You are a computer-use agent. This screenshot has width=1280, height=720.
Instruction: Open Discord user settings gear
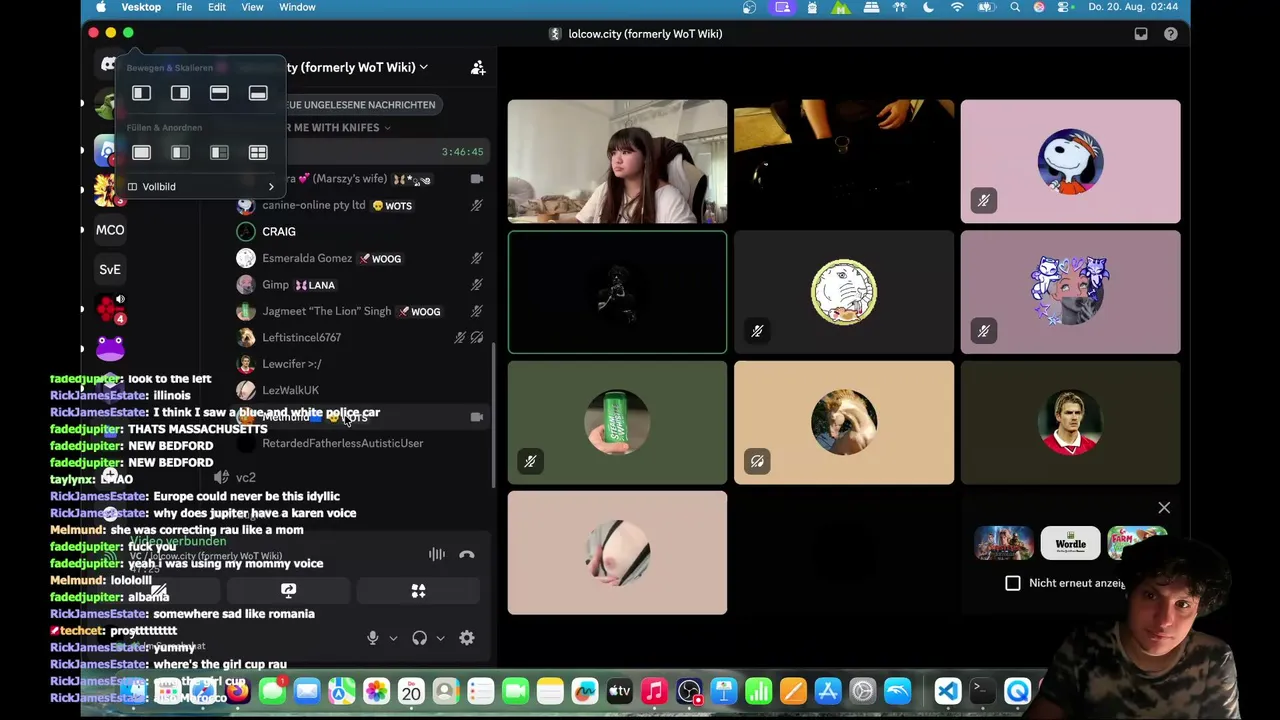[x=467, y=638]
